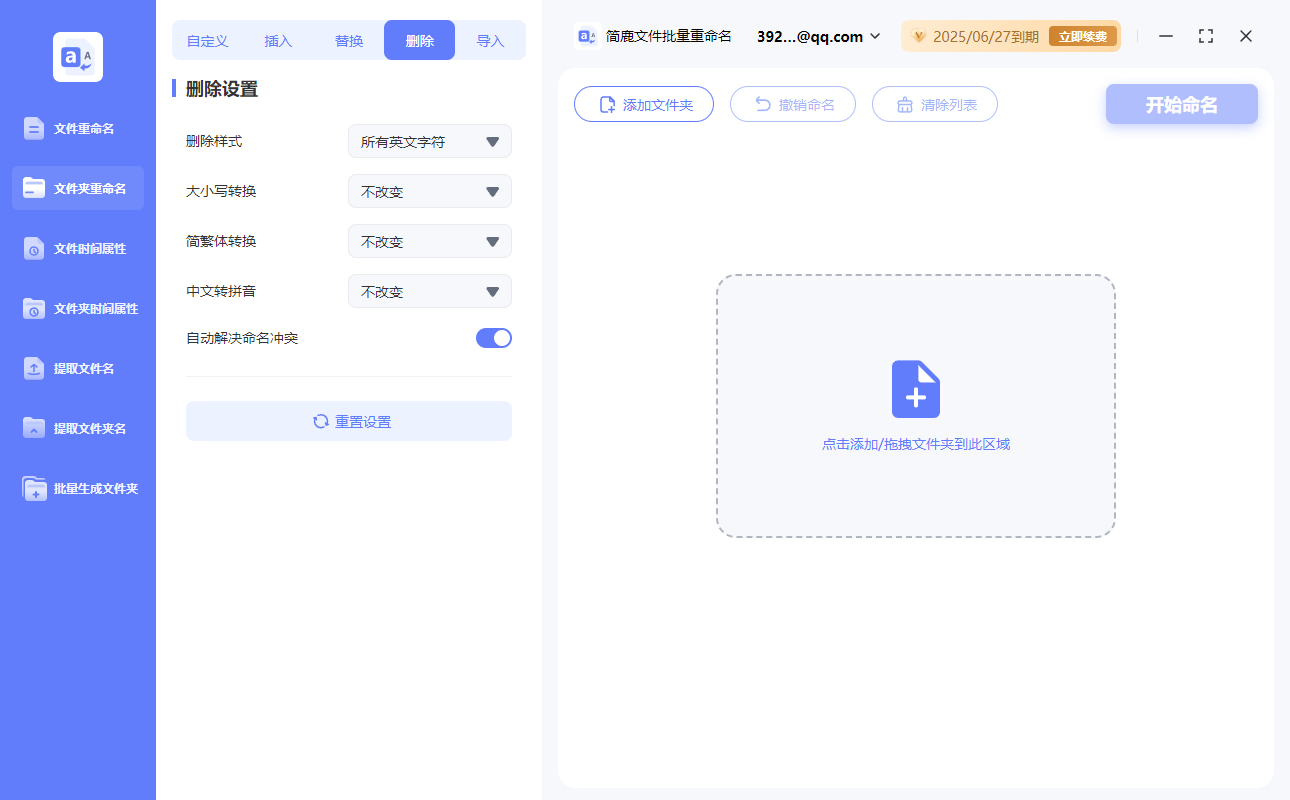
Task: Expand the 删除样式 dropdown
Action: (x=430, y=142)
